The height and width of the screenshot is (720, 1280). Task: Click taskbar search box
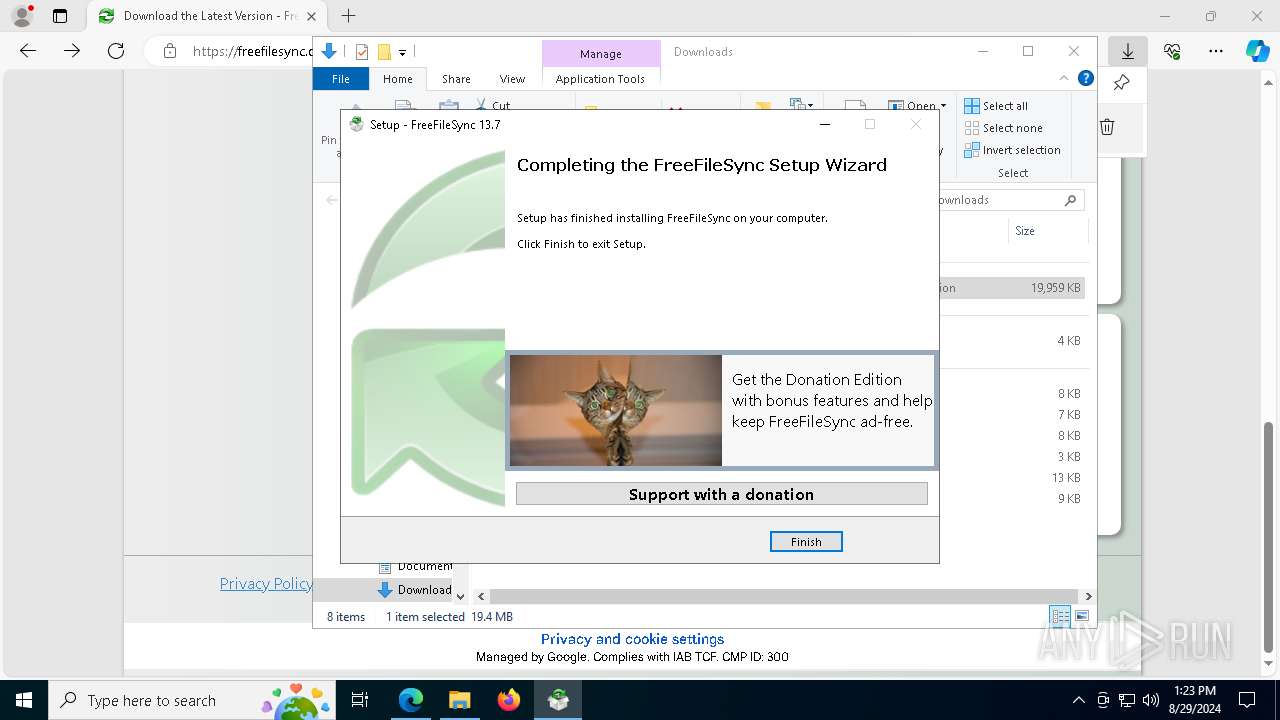193,700
